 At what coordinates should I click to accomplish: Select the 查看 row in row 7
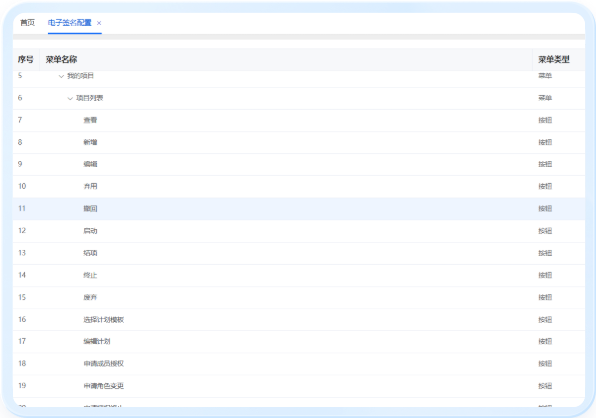click(299, 120)
